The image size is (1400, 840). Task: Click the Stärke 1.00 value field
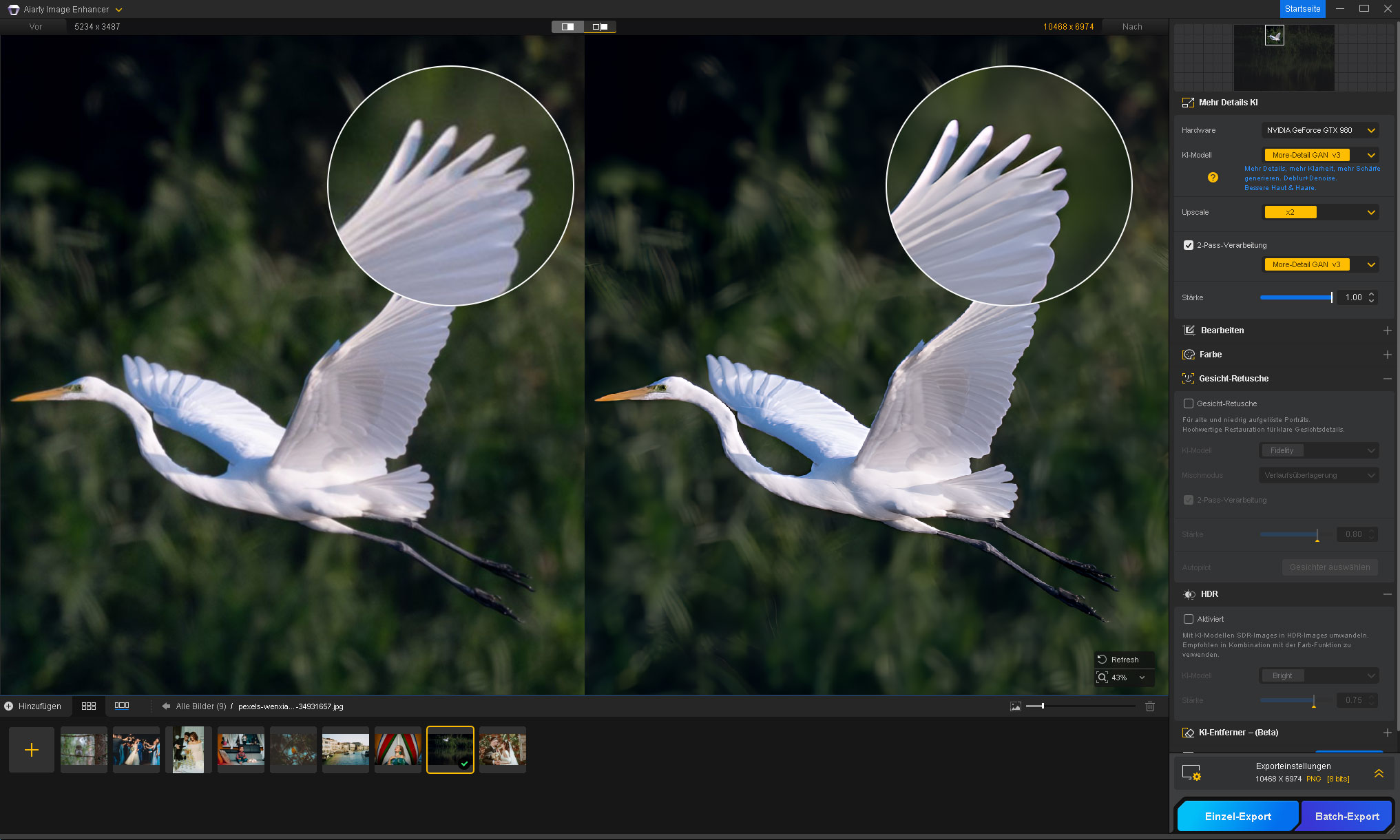pos(1353,297)
